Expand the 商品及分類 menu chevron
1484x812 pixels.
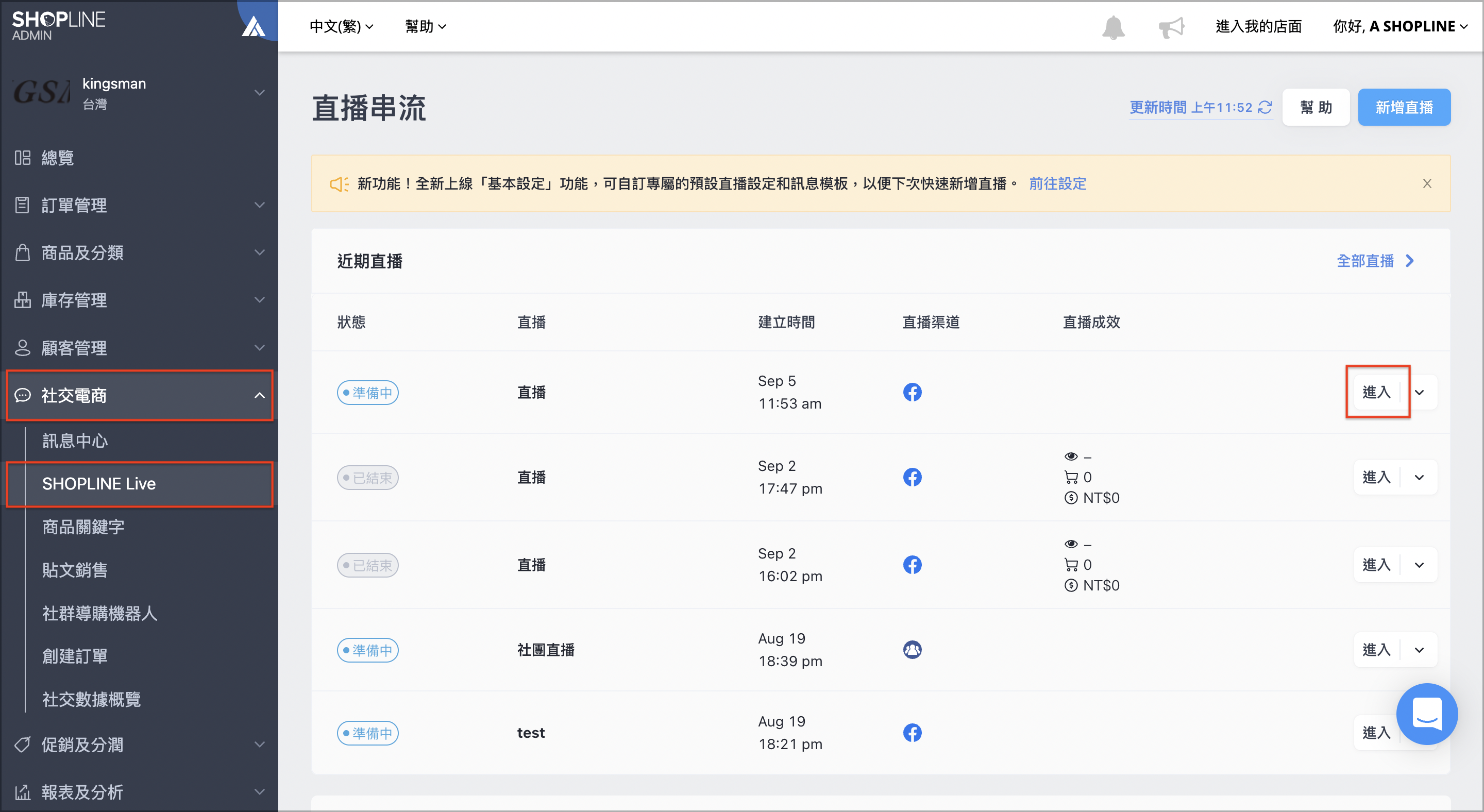[260, 252]
